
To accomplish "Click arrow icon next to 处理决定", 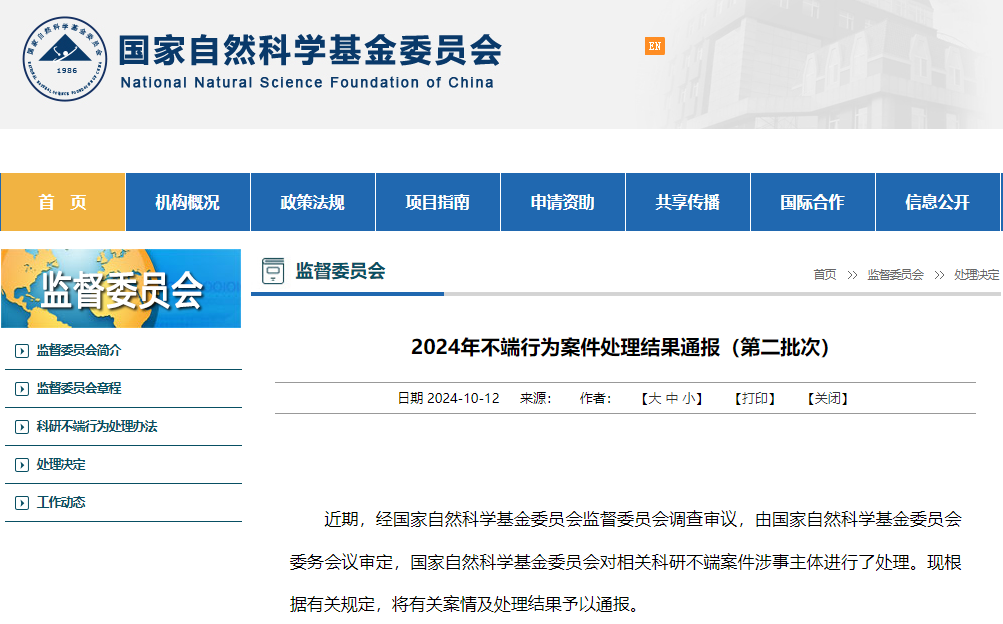I will click(22, 465).
